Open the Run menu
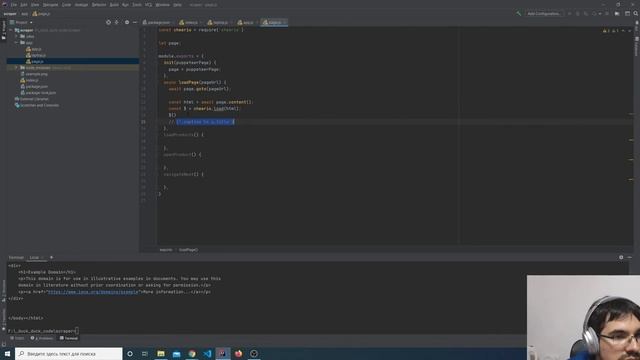 (125, 5)
